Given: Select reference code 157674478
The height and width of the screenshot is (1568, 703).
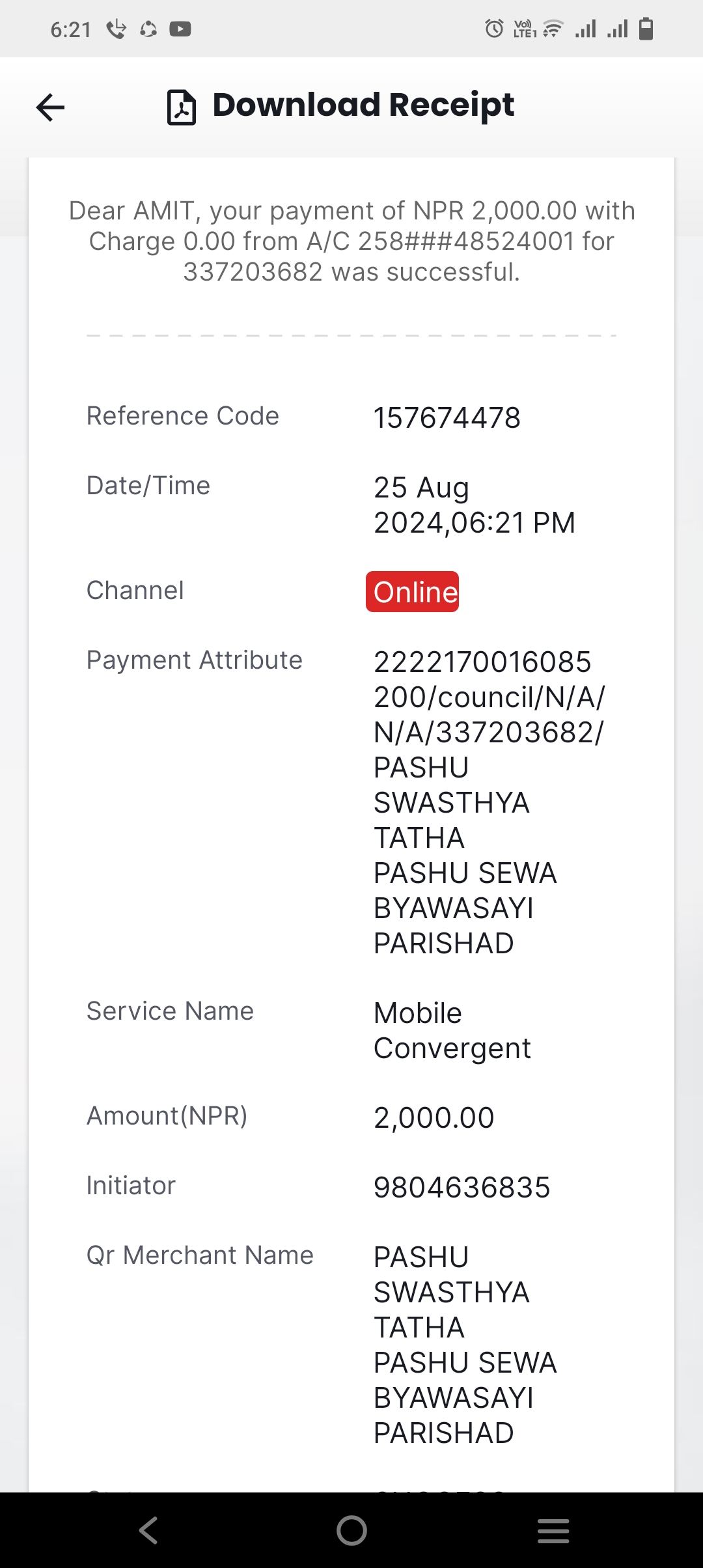Looking at the screenshot, I should (x=447, y=418).
